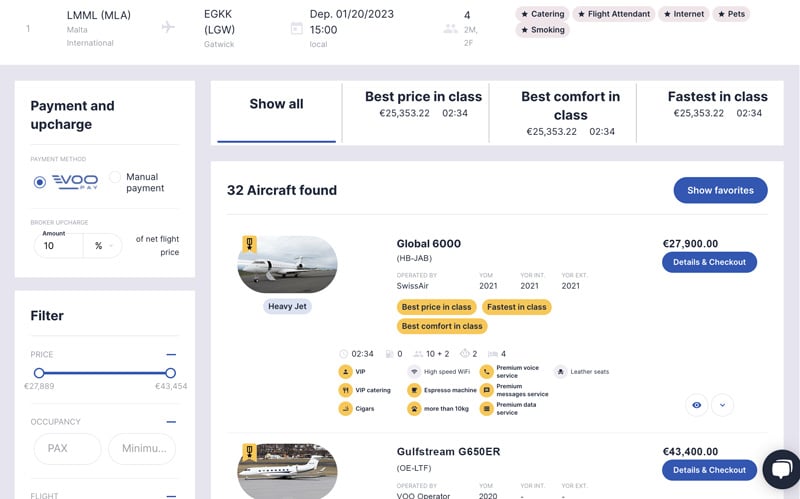Click the right handle of the price slider

(170, 373)
